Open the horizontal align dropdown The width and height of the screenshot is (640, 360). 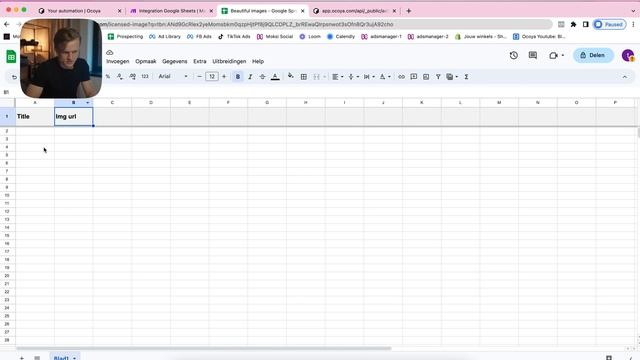click(x=337, y=77)
